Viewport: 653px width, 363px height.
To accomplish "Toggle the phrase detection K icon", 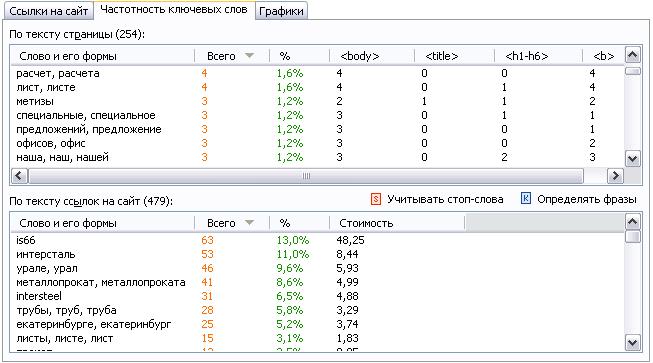I will pos(526,199).
